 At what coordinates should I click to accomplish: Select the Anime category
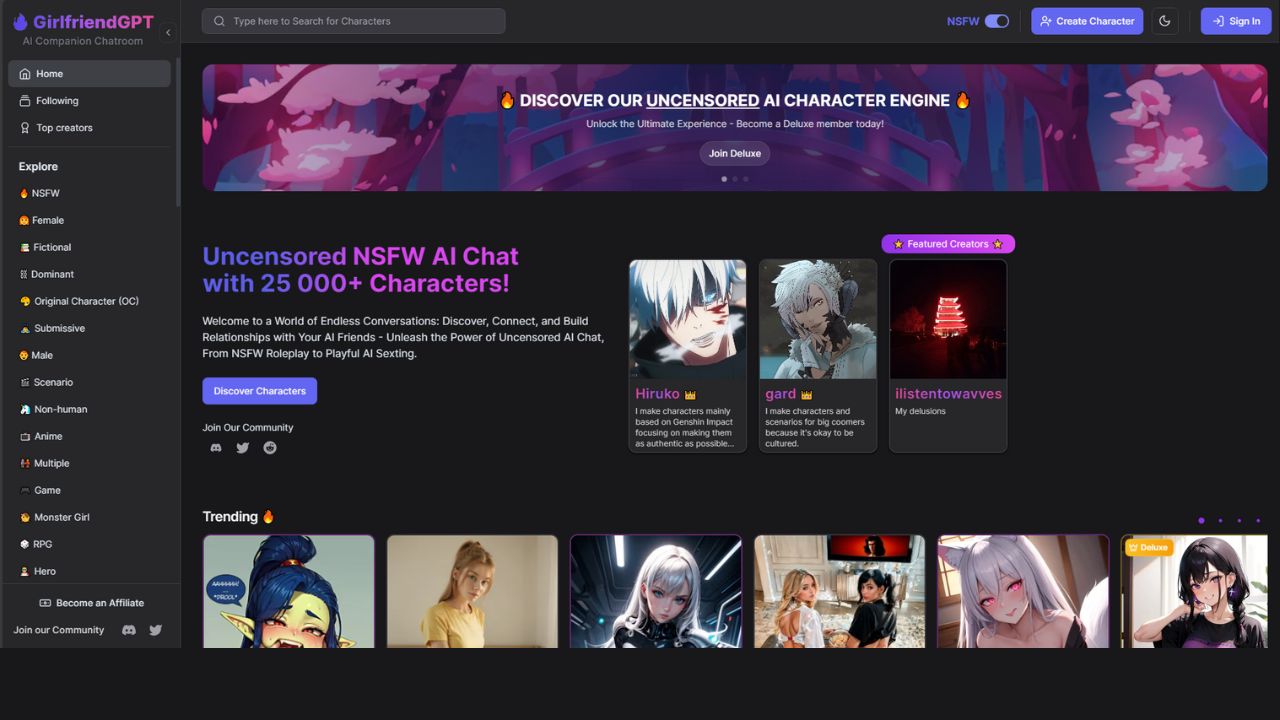pos(48,436)
